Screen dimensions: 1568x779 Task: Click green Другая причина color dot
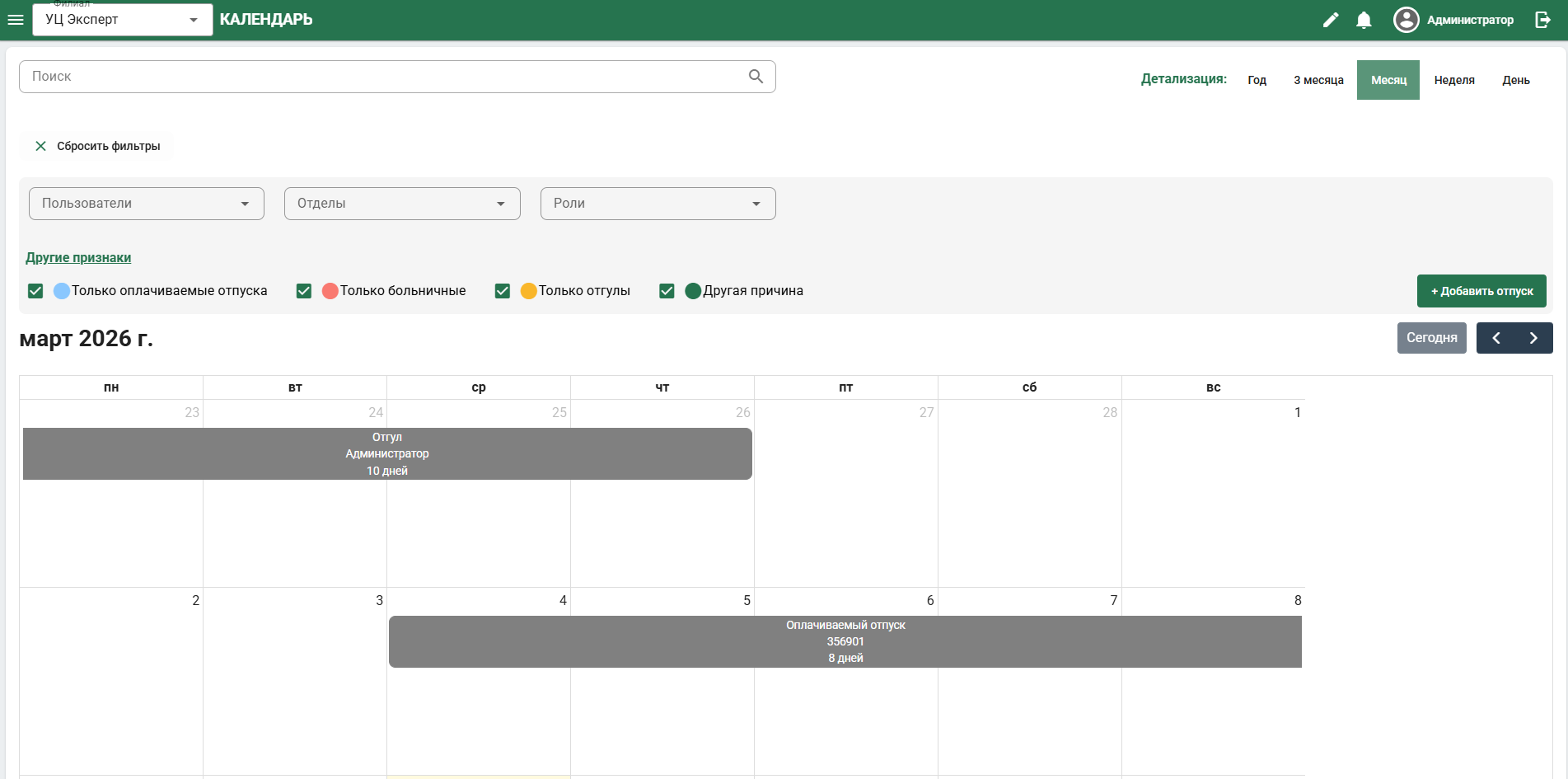pyautogui.click(x=693, y=291)
